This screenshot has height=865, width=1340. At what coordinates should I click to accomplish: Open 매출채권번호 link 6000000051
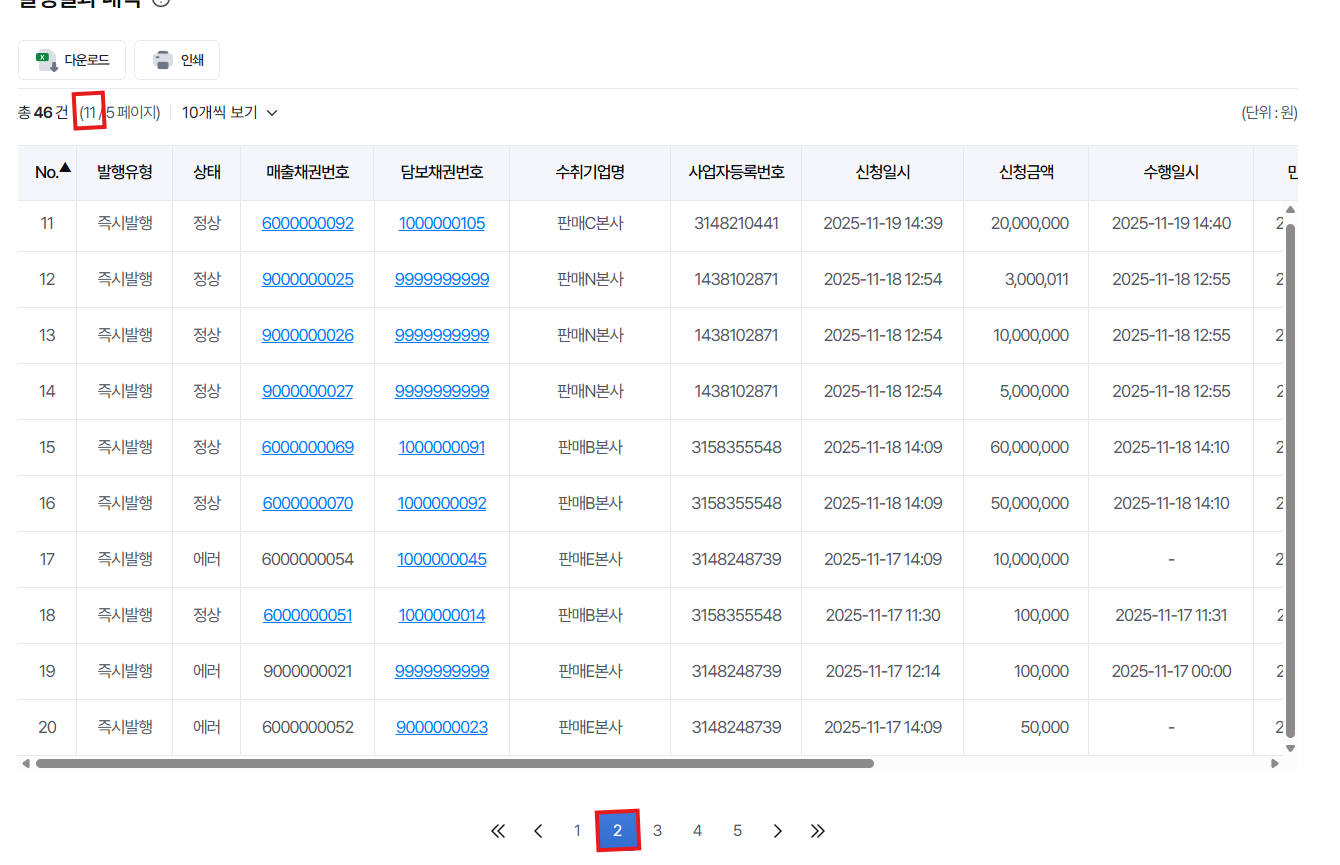click(x=308, y=616)
